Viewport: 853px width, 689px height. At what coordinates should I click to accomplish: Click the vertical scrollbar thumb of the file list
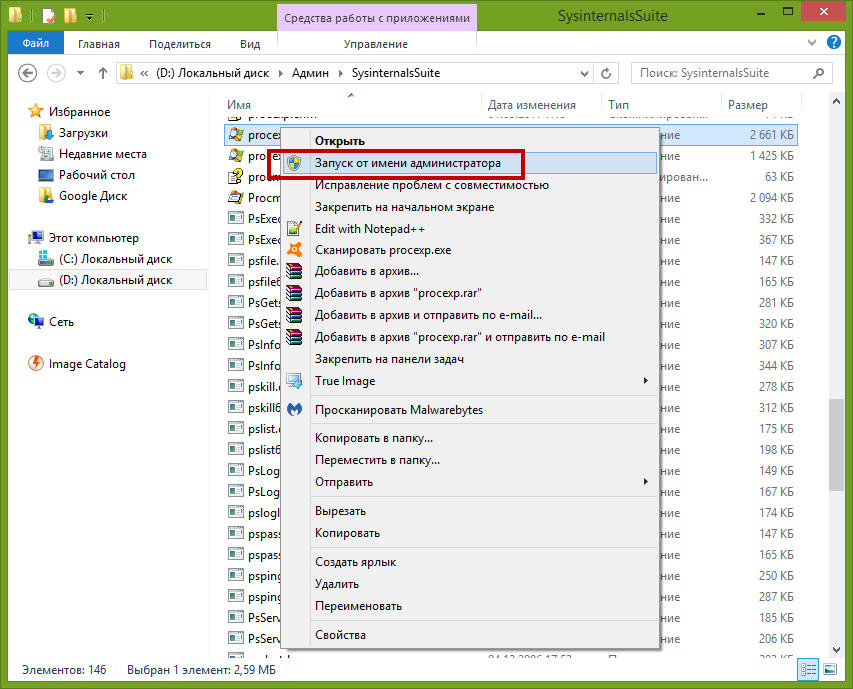coord(836,445)
